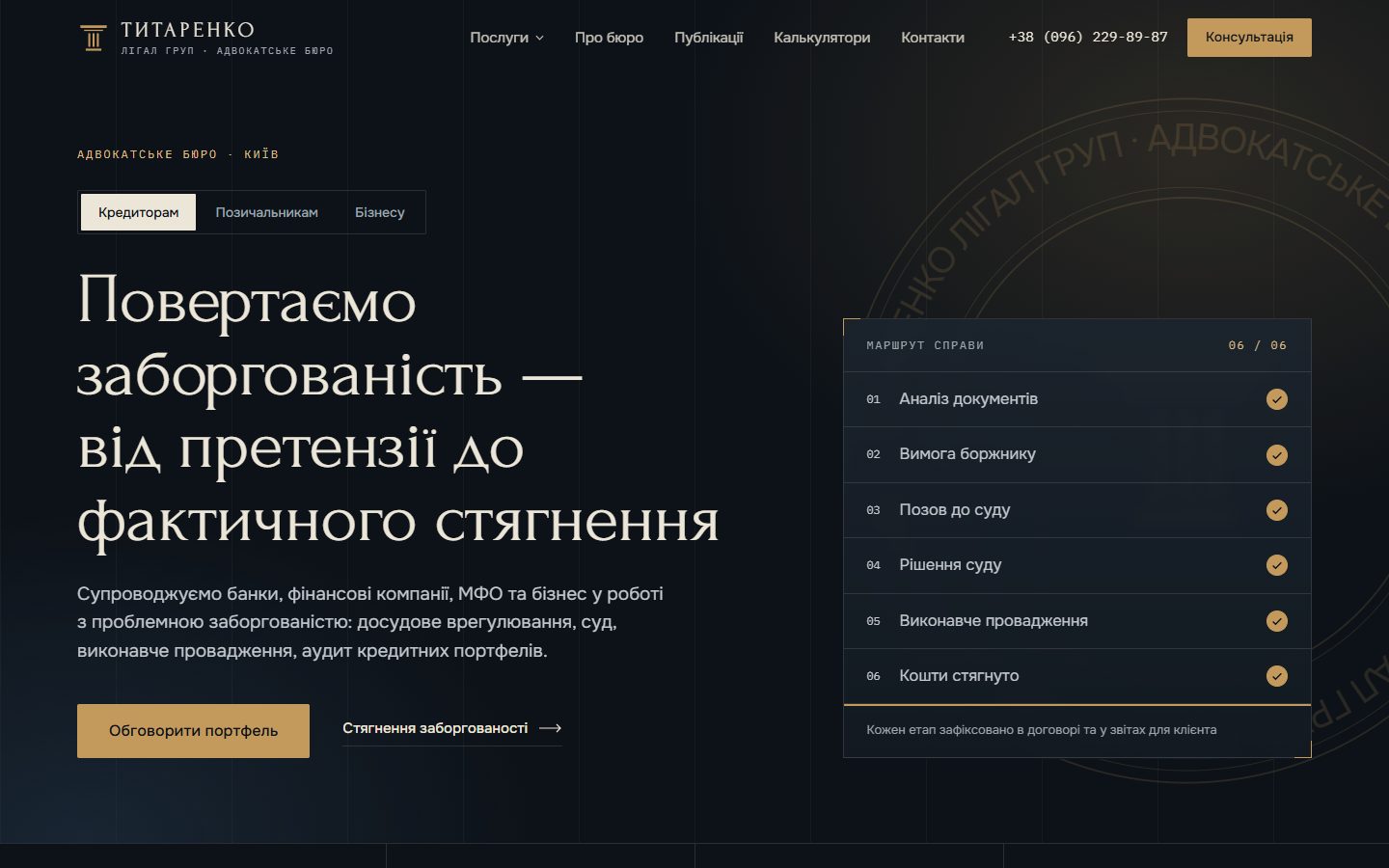
Task: Click the checkmark icon for Виконавче провадження
Action: (1276, 621)
